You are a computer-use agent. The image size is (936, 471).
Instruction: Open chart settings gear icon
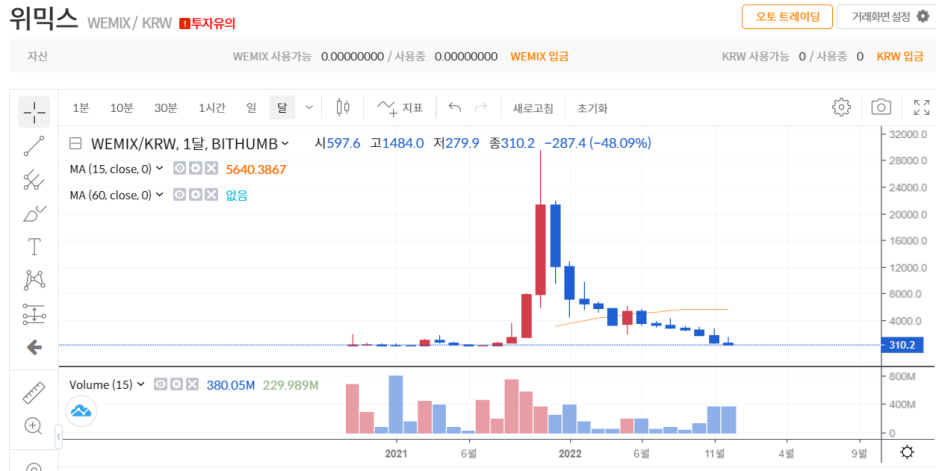(x=841, y=107)
